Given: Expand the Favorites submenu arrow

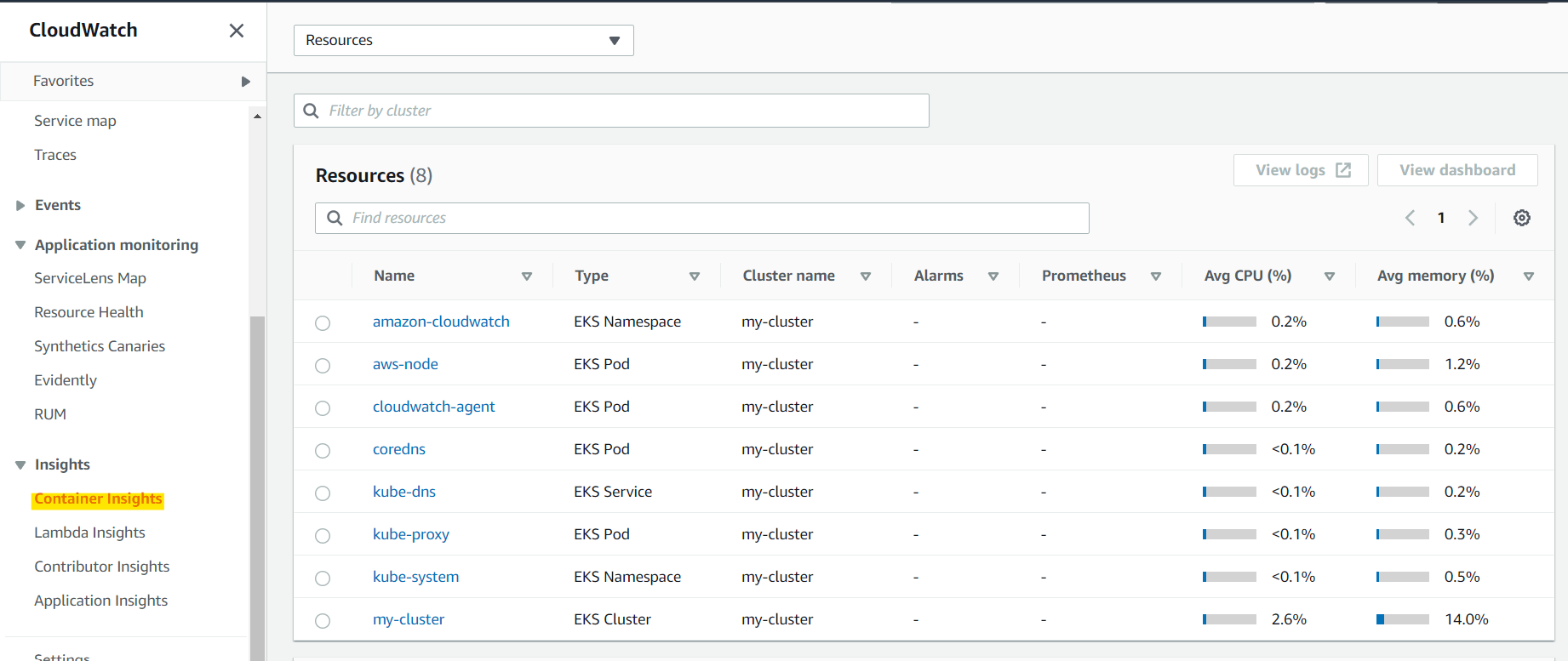Looking at the screenshot, I should tap(245, 82).
